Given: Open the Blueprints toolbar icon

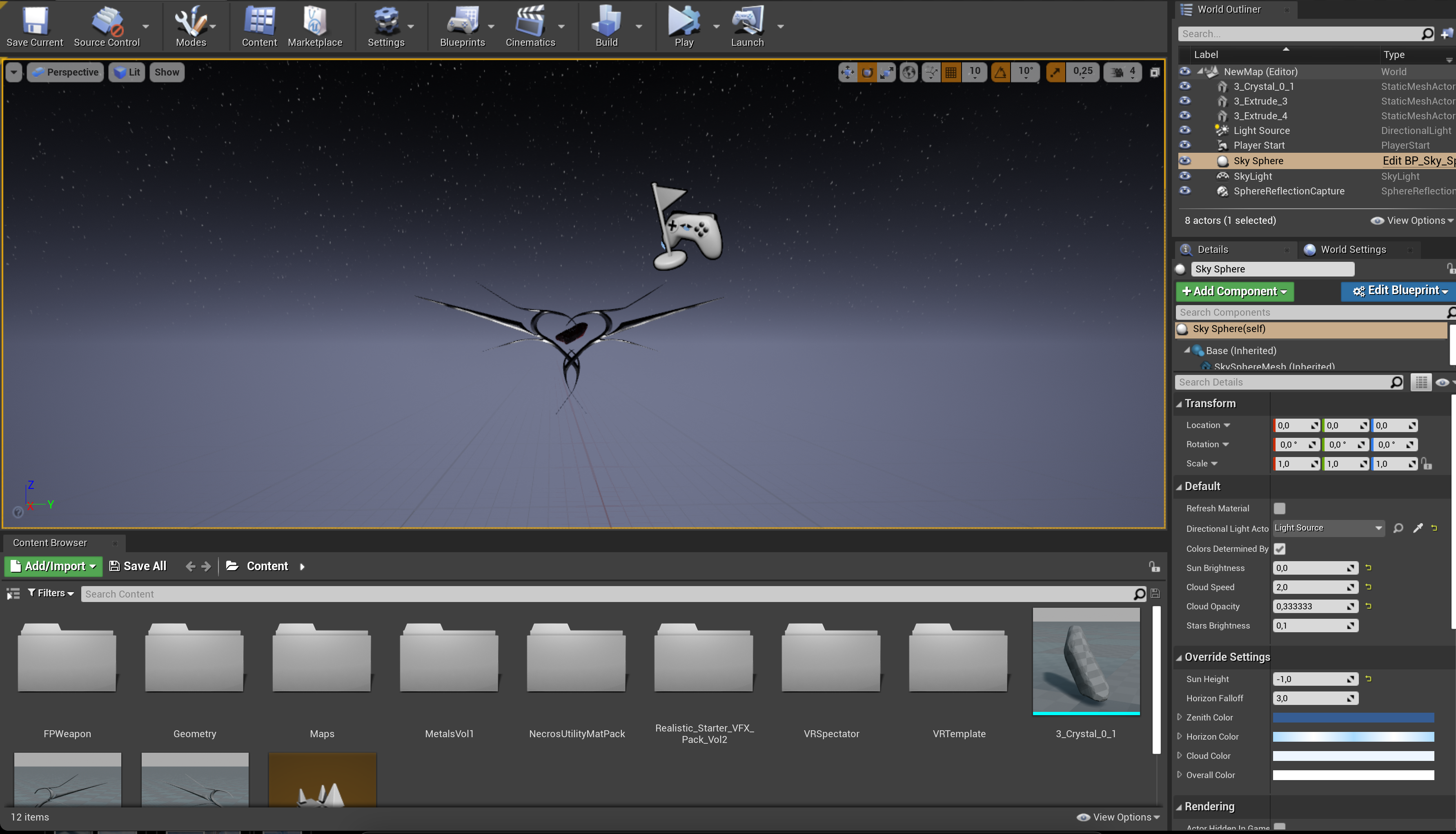Looking at the screenshot, I should click(462, 26).
